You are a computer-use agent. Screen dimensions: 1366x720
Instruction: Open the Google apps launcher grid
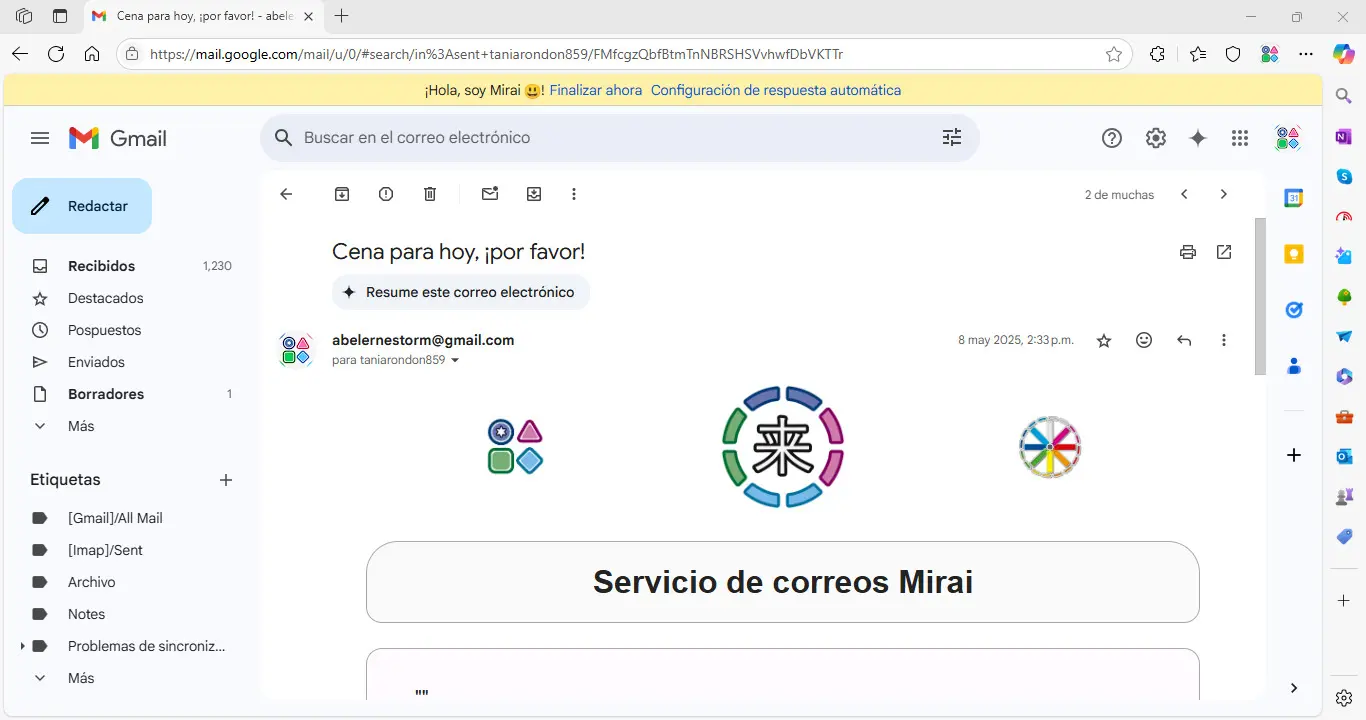pos(1240,137)
